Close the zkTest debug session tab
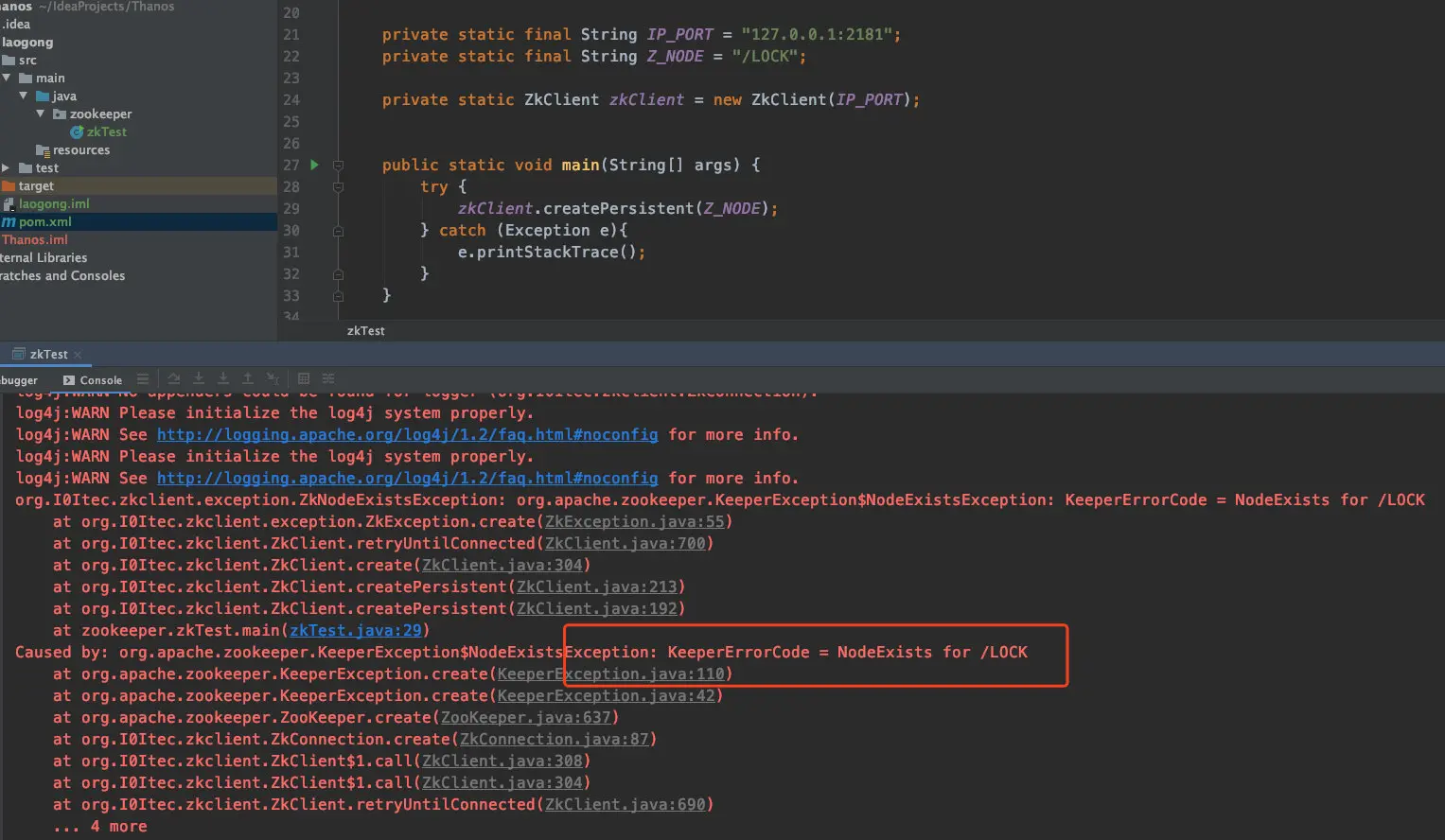Image resolution: width=1445 pixels, height=840 pixels. 78,355
